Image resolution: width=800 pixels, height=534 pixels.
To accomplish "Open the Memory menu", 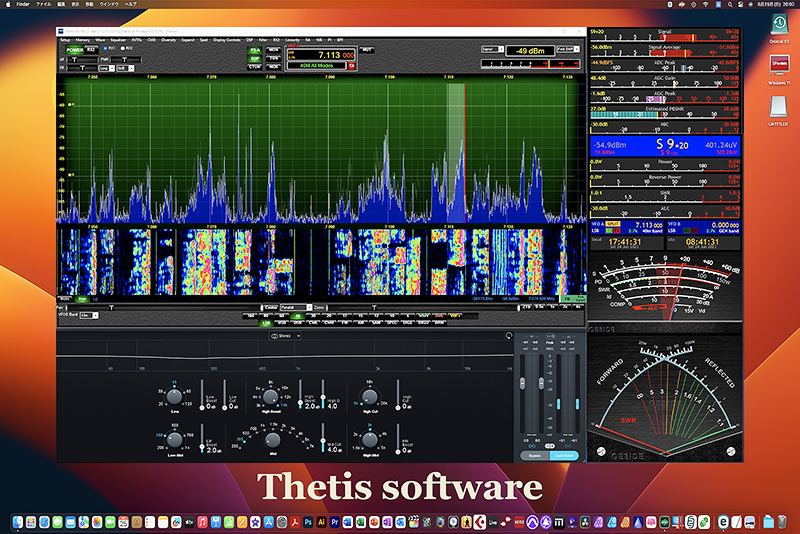I will pyautogui.click(x=83, y=40).
